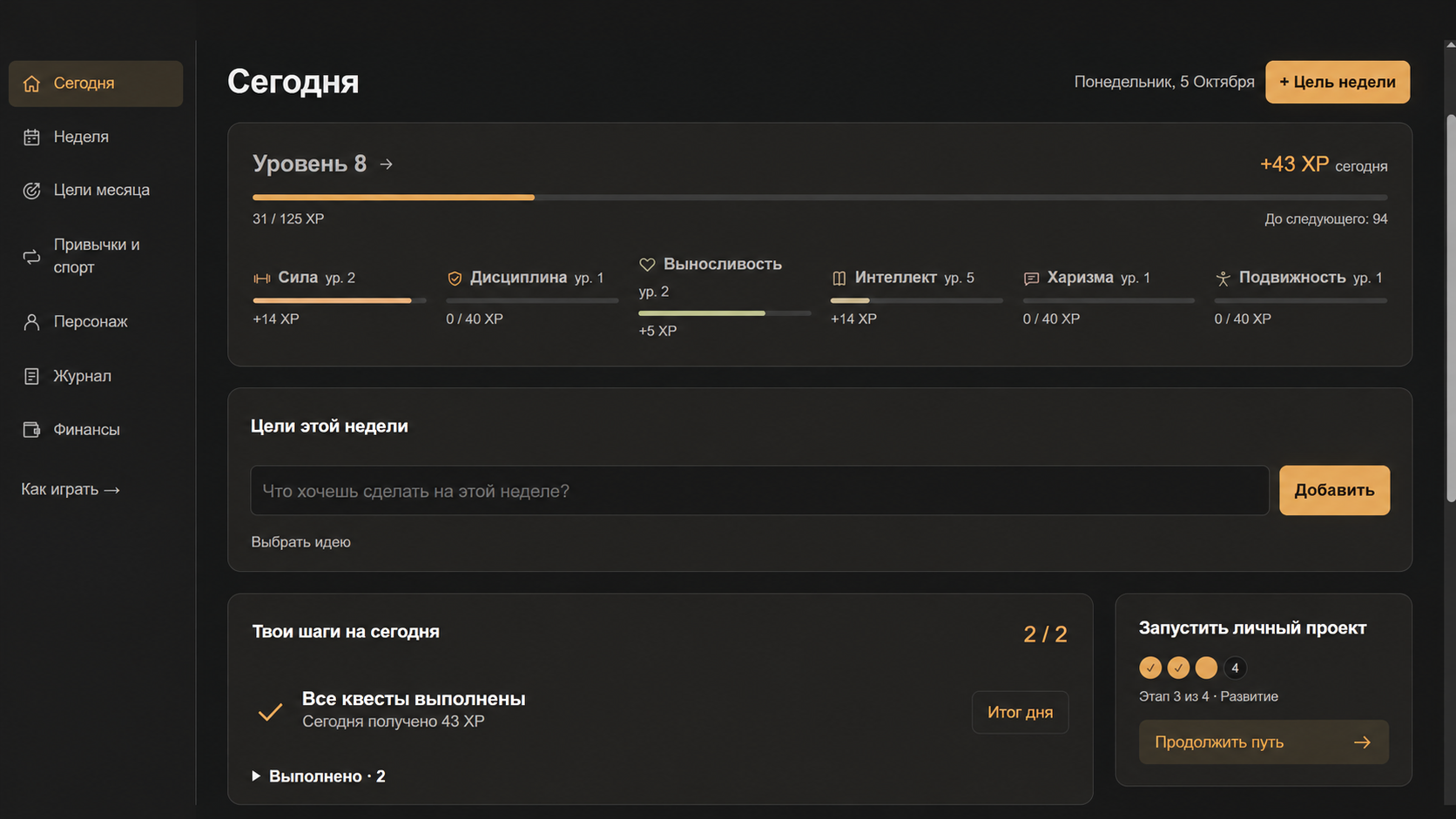1456x819 pixels.
Task: Open the Сегодня menu item
Action: [x=96, y=84]
